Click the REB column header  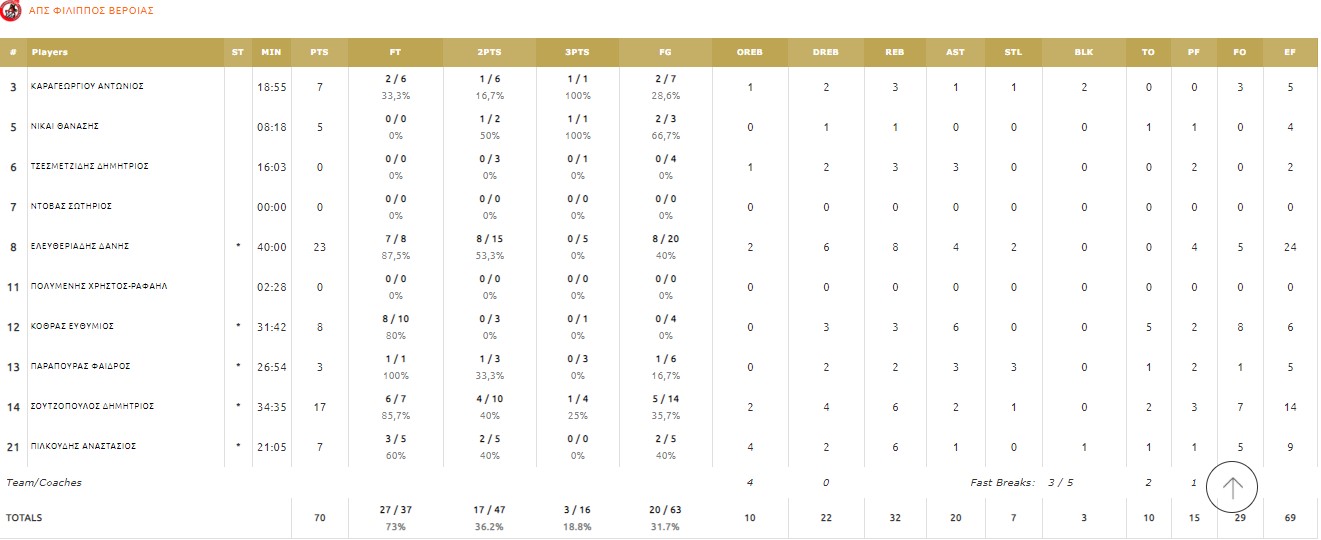(x=895, y=52)
